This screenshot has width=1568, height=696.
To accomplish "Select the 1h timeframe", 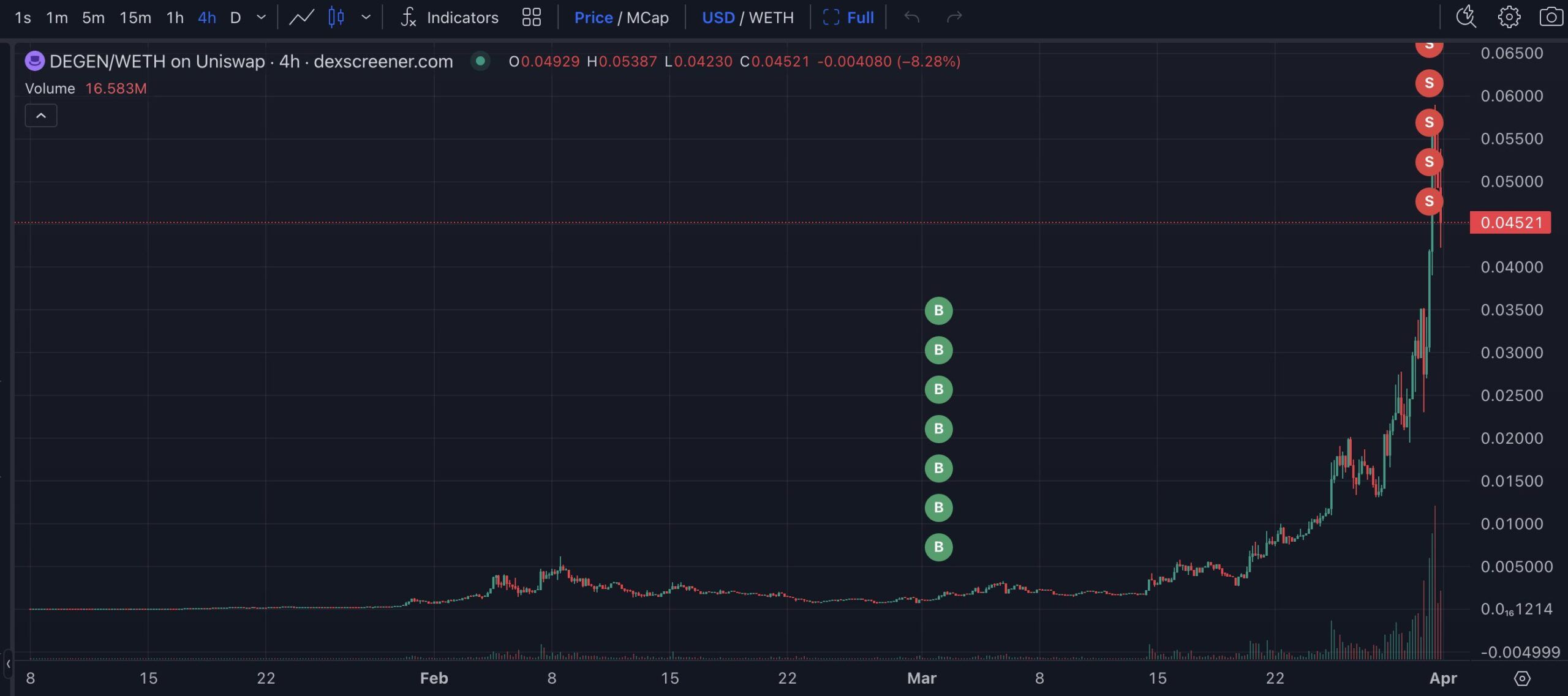I will 175,17.
